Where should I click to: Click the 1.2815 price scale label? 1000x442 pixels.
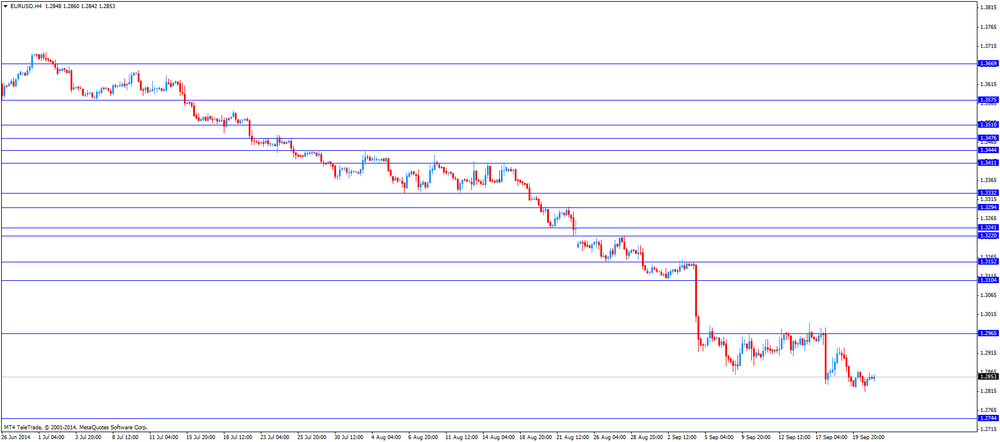pyautogui.click(x=989, y=391)
